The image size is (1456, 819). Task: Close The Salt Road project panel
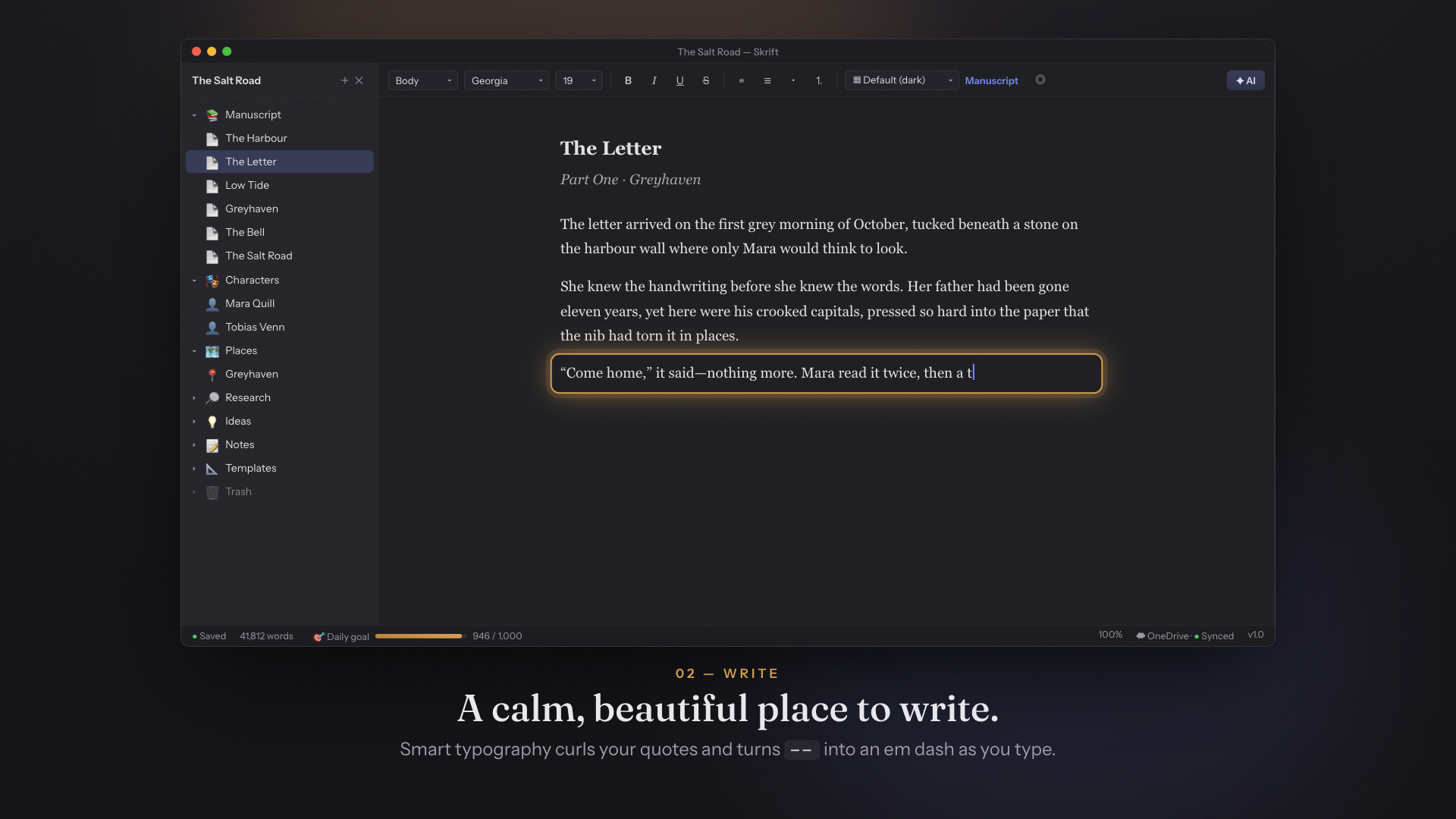[x=359, y=80]
